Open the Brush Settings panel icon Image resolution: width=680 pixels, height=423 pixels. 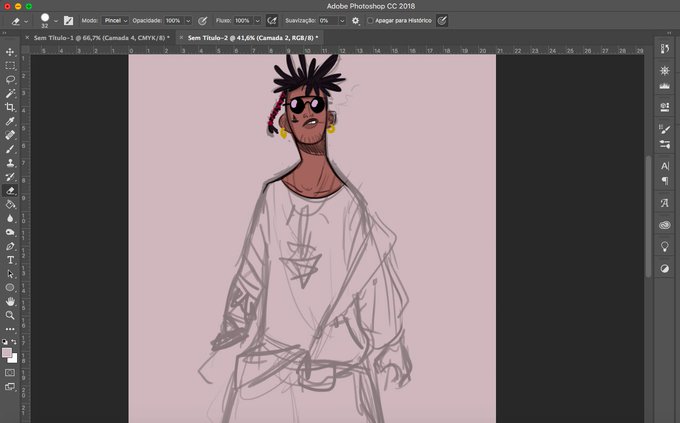tap(664, 128)
